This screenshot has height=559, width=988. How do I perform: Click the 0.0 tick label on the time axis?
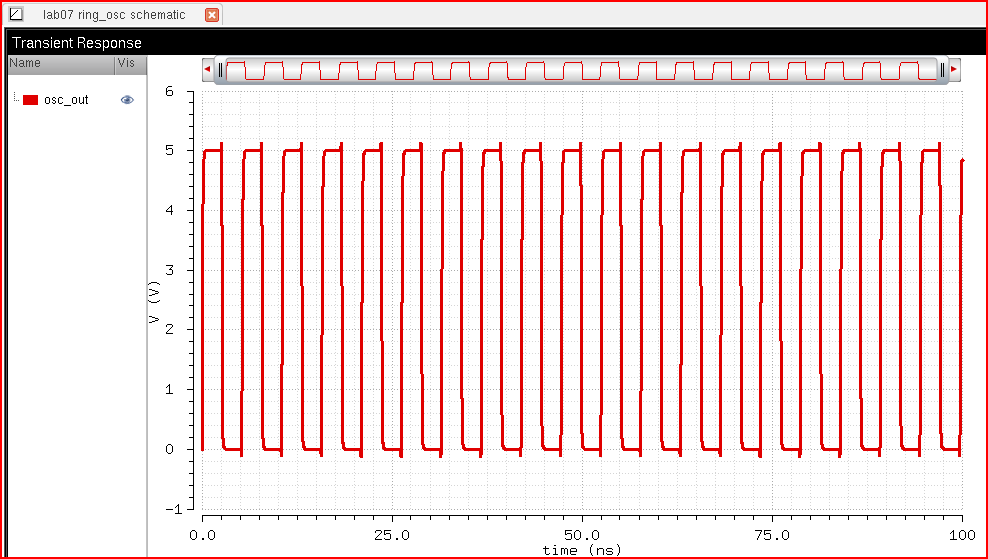[203, 535]
